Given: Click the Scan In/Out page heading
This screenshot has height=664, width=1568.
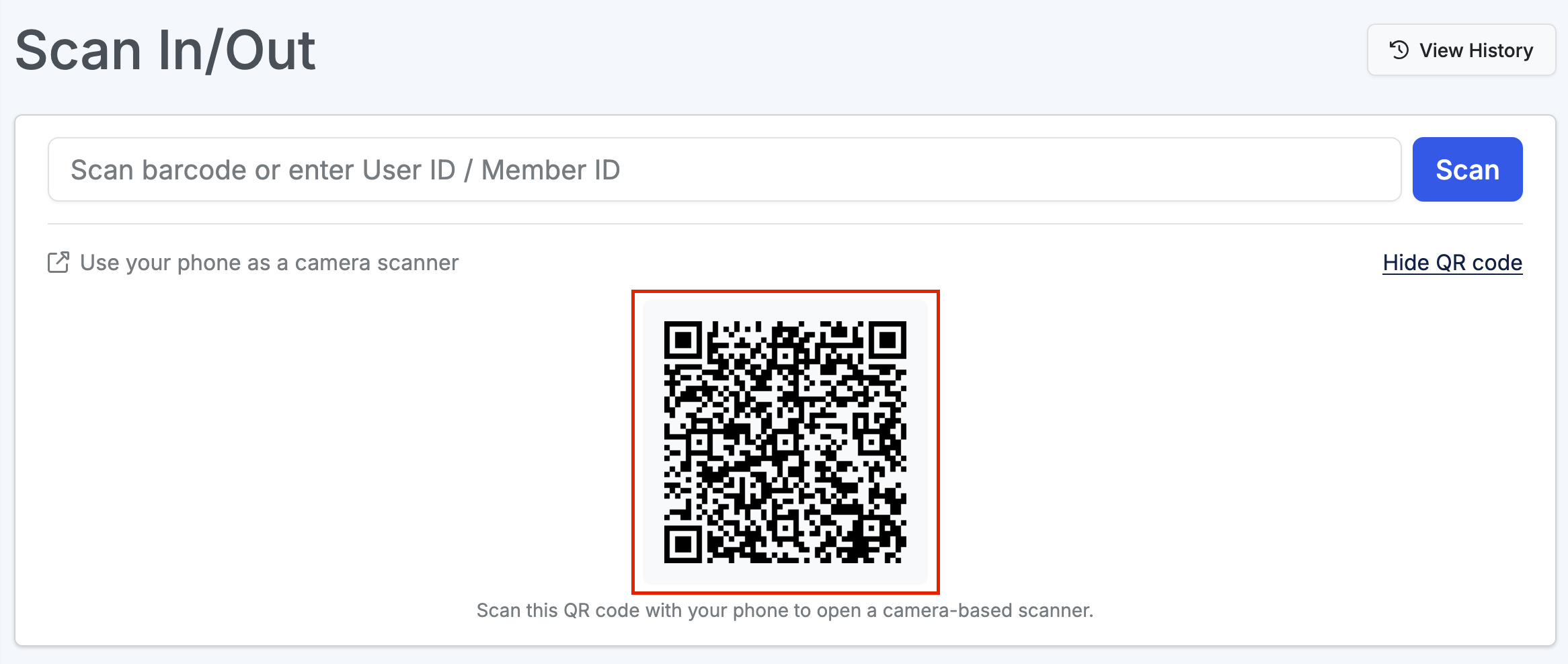Looking at the screenshot, I should click(165, 50).
